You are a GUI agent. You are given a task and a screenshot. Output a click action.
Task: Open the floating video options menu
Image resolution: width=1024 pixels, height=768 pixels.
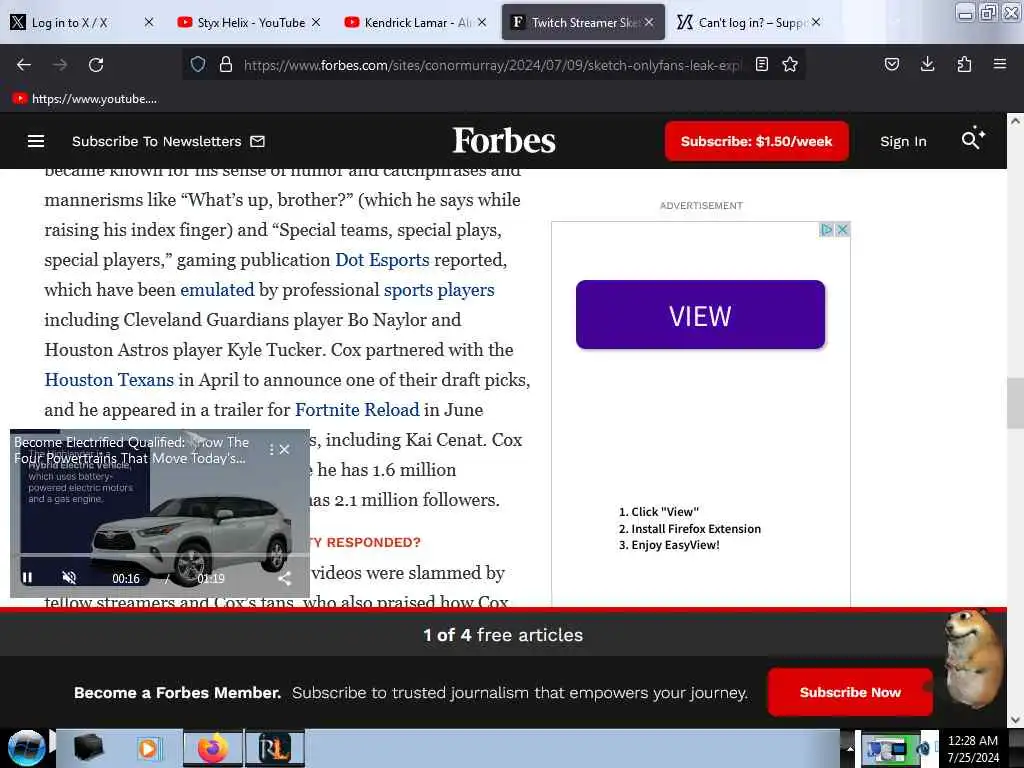[271, 449]
